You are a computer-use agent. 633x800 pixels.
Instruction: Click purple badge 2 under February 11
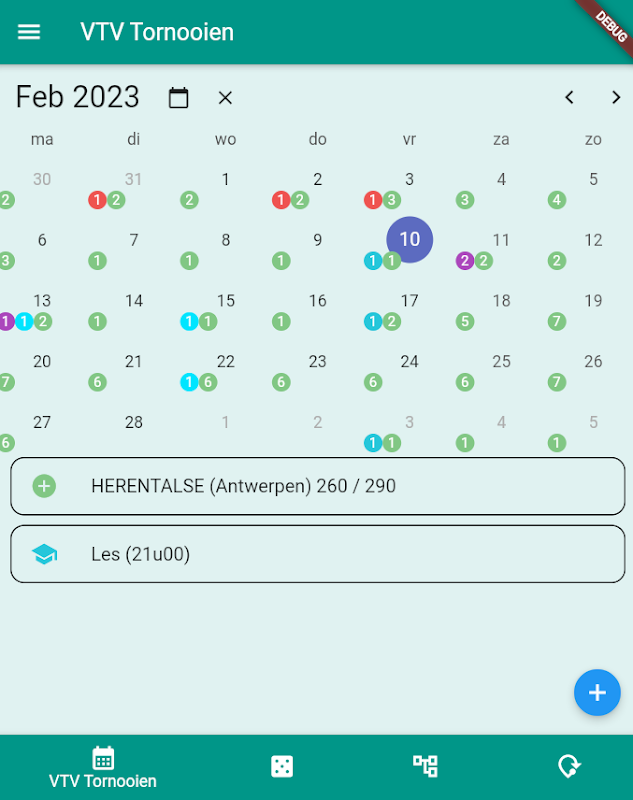(465, 261)
